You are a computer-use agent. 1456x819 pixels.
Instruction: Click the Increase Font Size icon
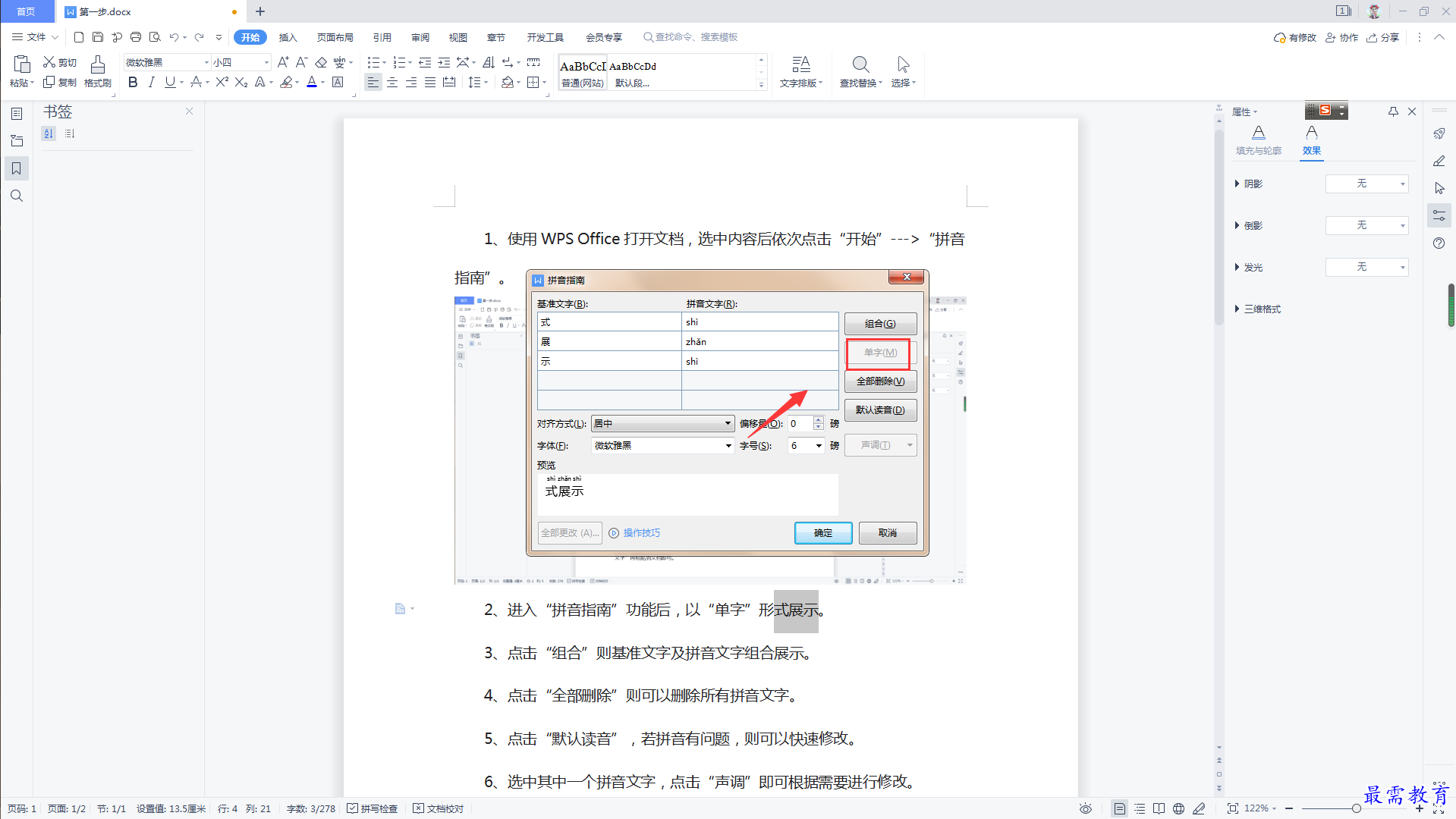pyautogui.click(x=283, y=62)
